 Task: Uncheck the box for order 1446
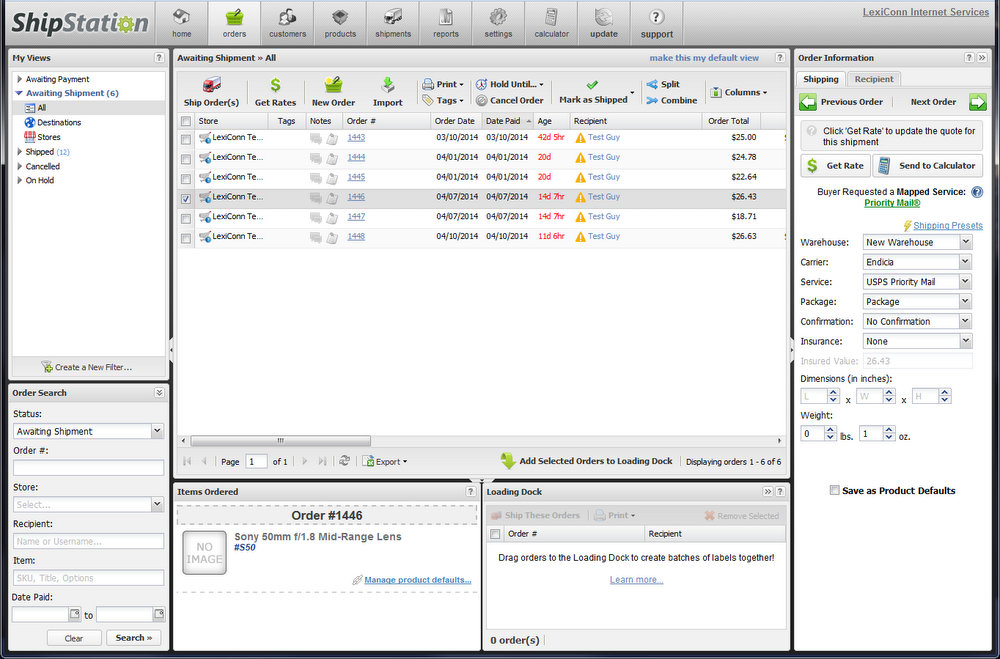pos(186,198)
